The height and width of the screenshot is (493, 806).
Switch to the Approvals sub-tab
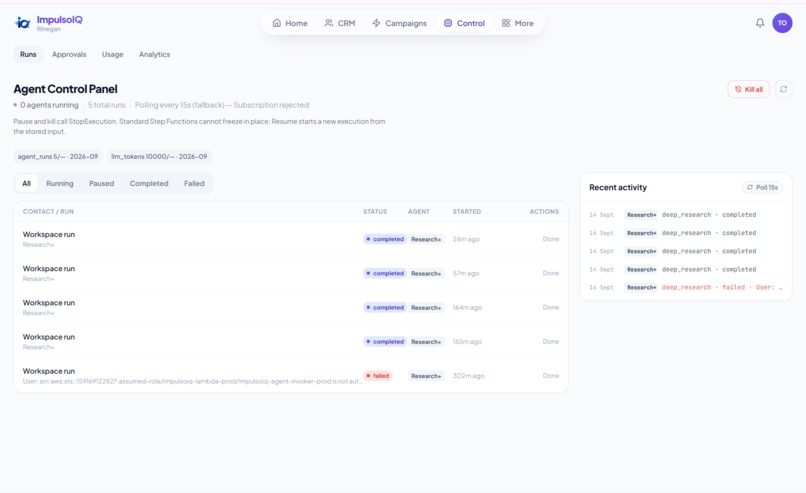click(69, 54)
